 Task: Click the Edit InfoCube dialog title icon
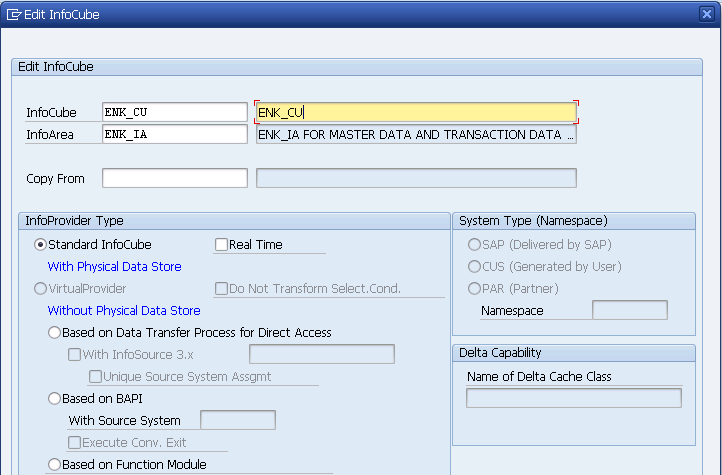tap(14, 14)
